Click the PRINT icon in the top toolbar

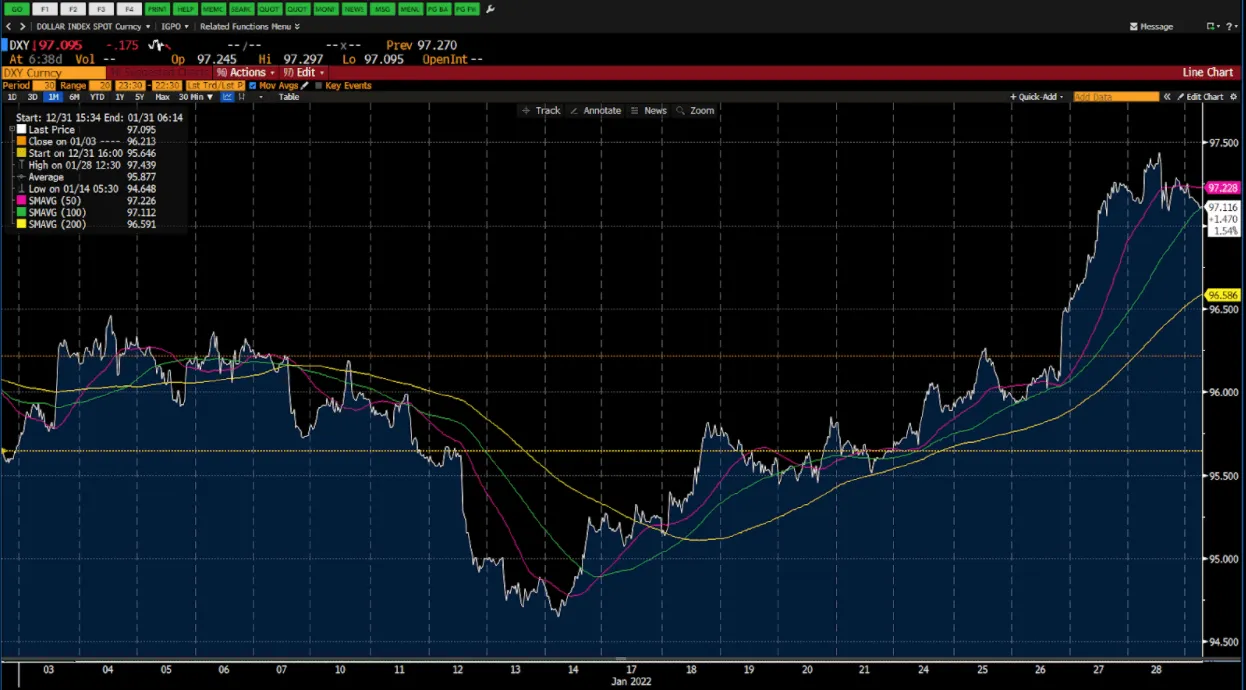click(x=157, y=9)
